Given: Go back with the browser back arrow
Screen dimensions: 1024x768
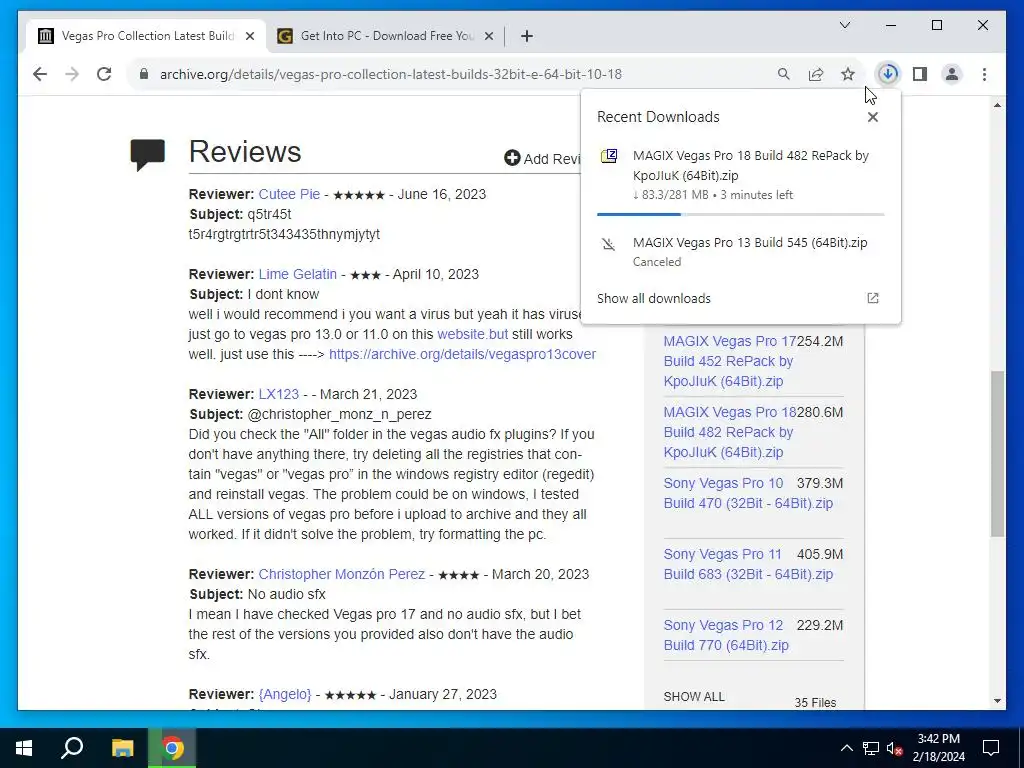Looking at the screenshot, I should pos(40,74).
